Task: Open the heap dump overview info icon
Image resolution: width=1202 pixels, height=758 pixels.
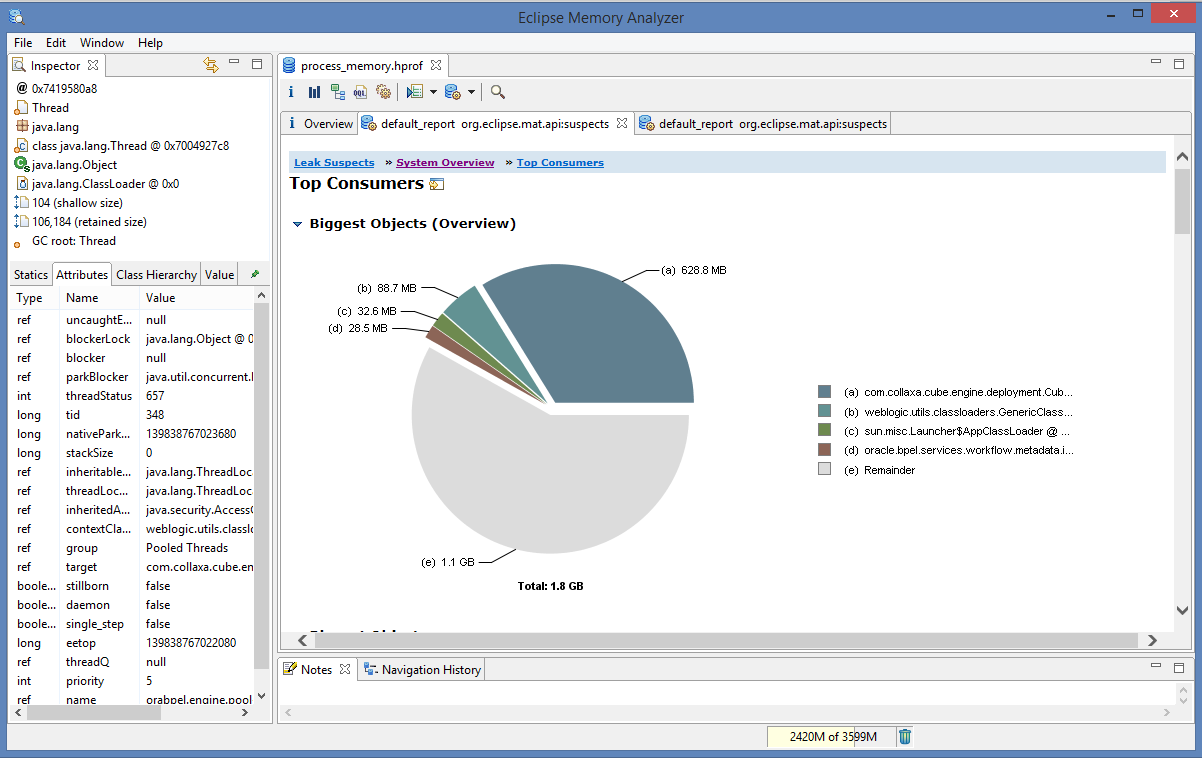Action: 291,92
